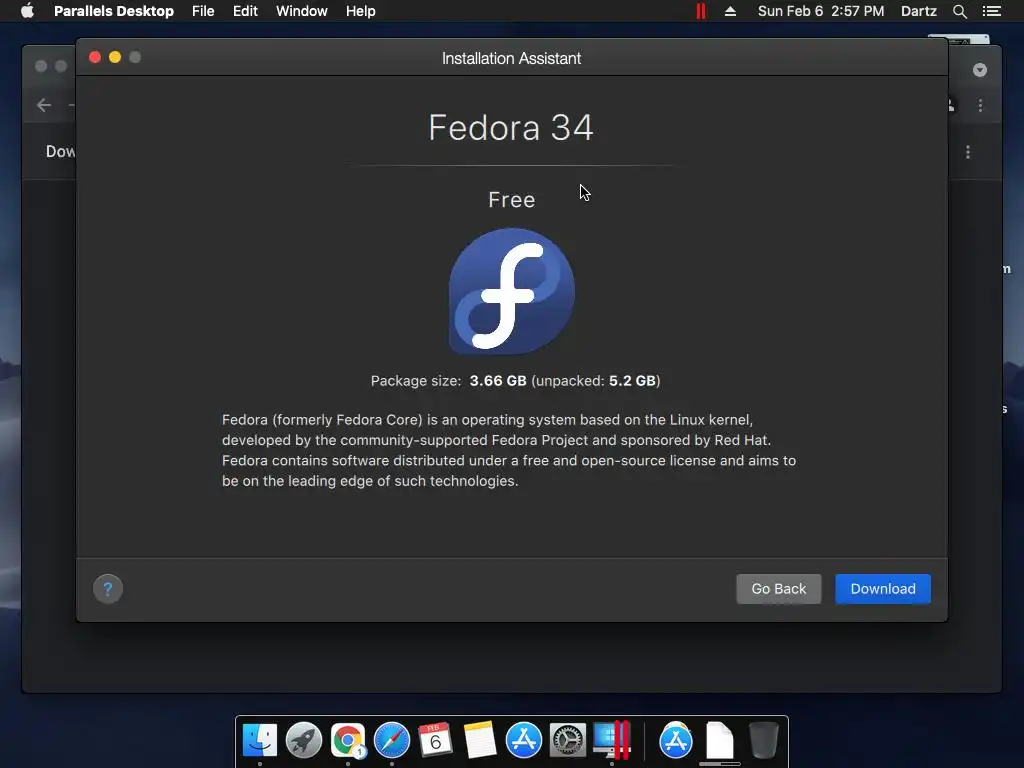Viewport: 1024px width, 768px height.
Task: Open the Edit menu
Action: (x=245, y=11)
